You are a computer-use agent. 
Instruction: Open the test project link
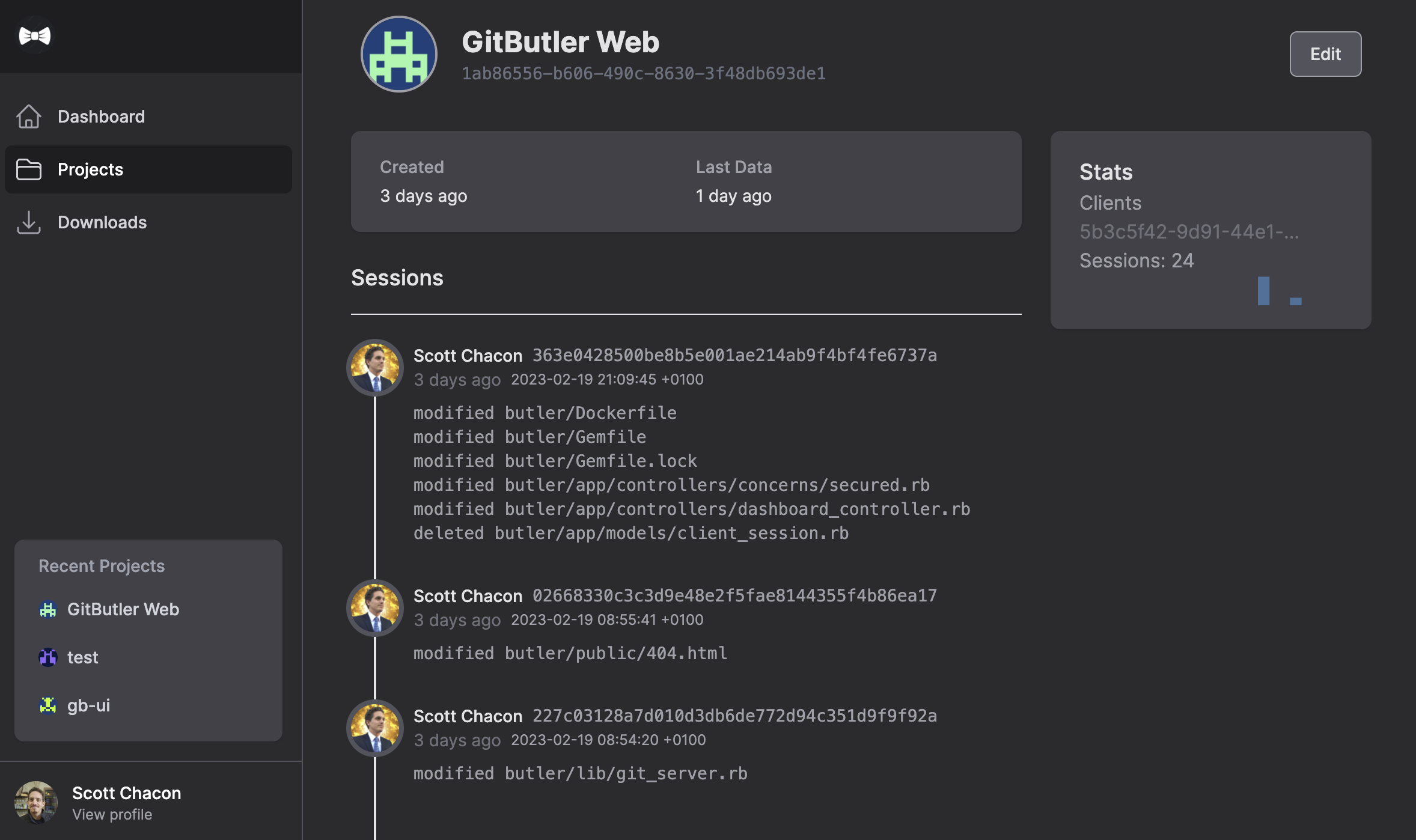[x=82, y=657]
